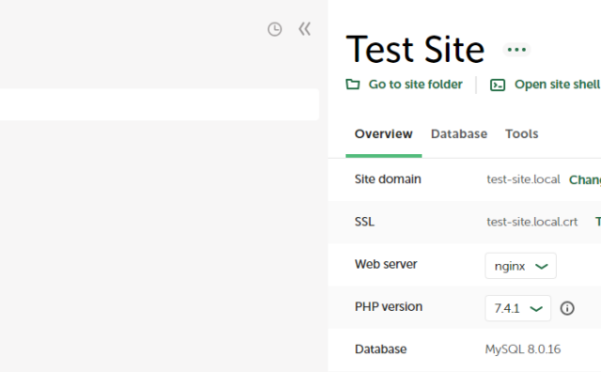The height and width of the screenshot is (372, 601).
Task: Click the Site domain label
Action: click(x=388, y=179)
